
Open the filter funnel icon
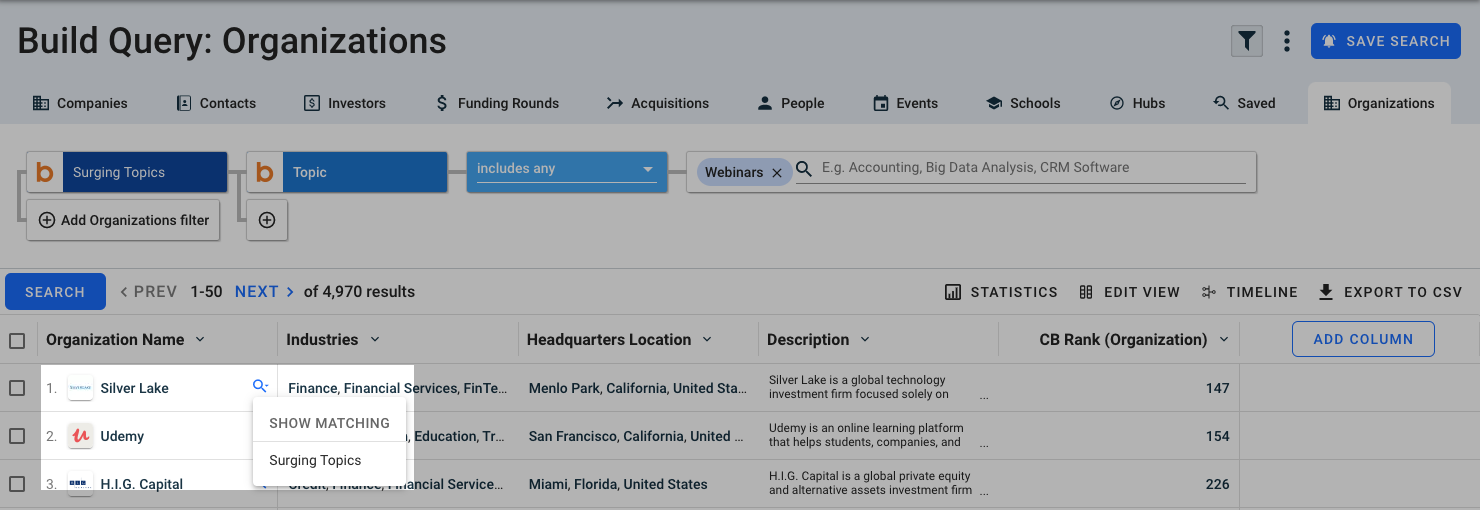pos(1246,41)
